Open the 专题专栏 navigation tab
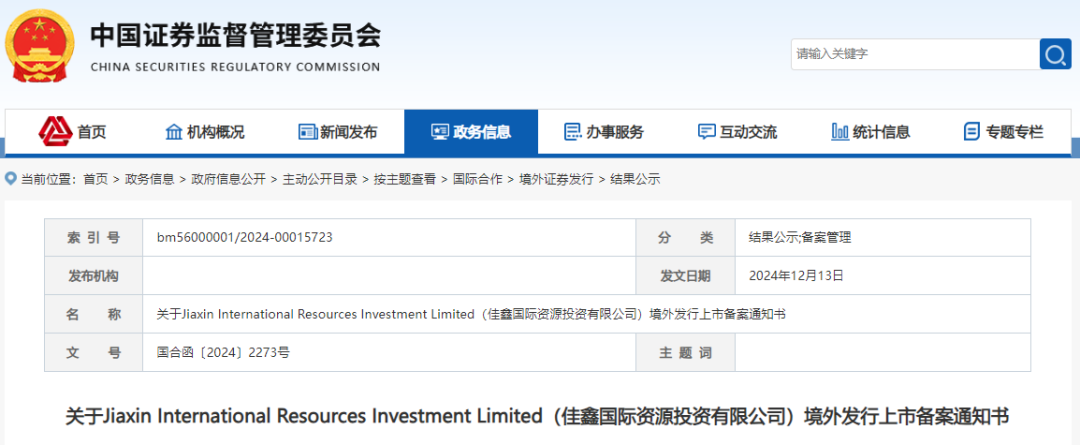 click(1004, 132)
